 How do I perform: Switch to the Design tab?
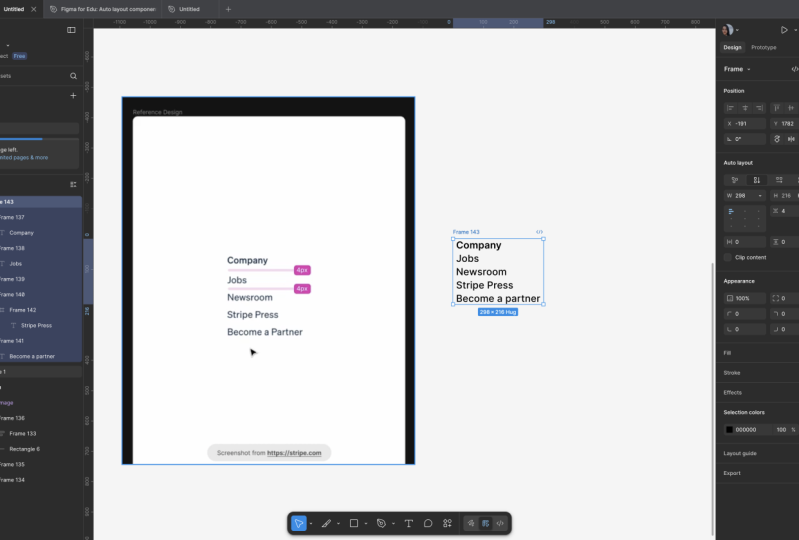(x=732, y=47)
